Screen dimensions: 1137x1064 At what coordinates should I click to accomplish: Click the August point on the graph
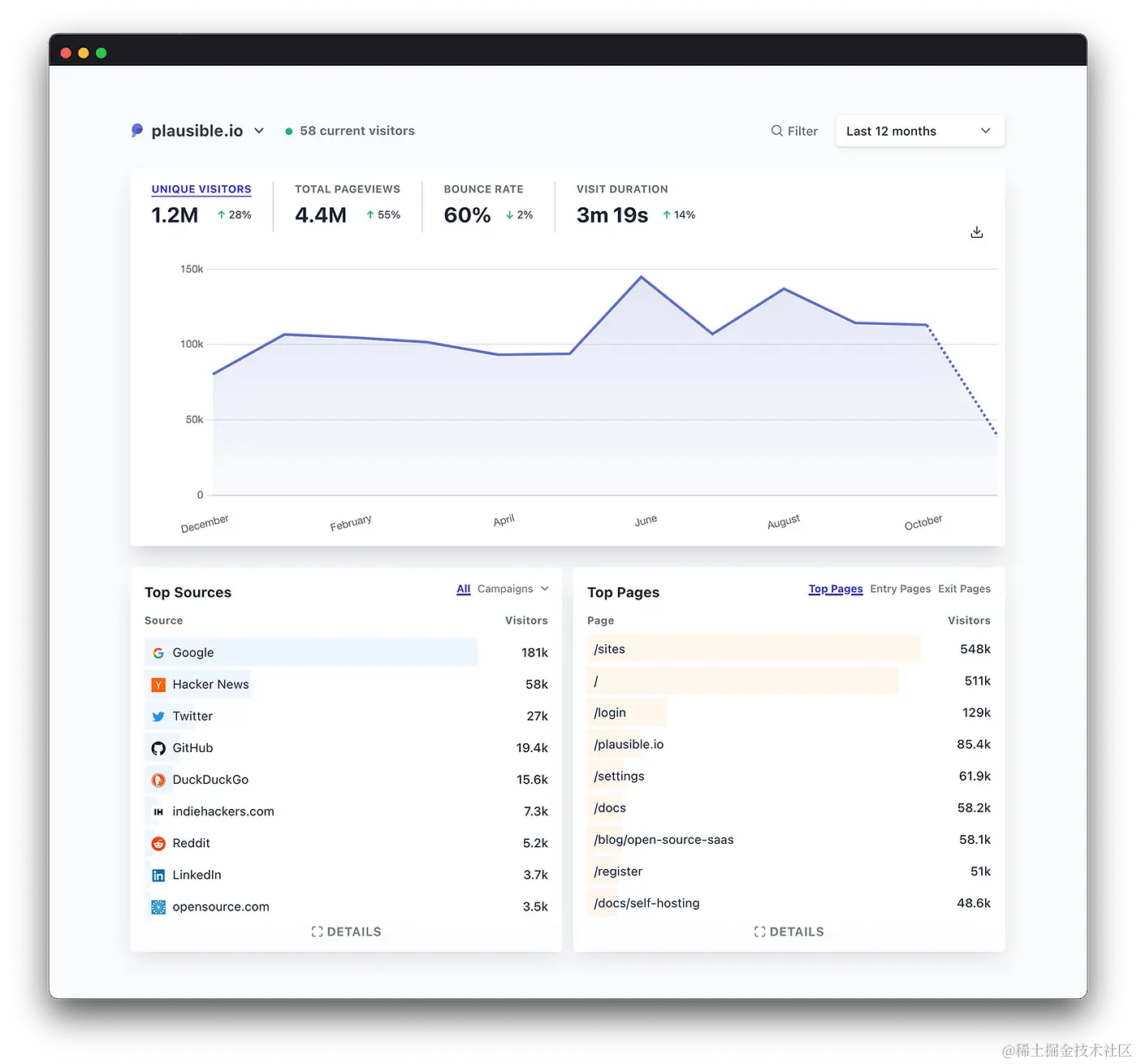pyautogui.click(x=784, y=288)
